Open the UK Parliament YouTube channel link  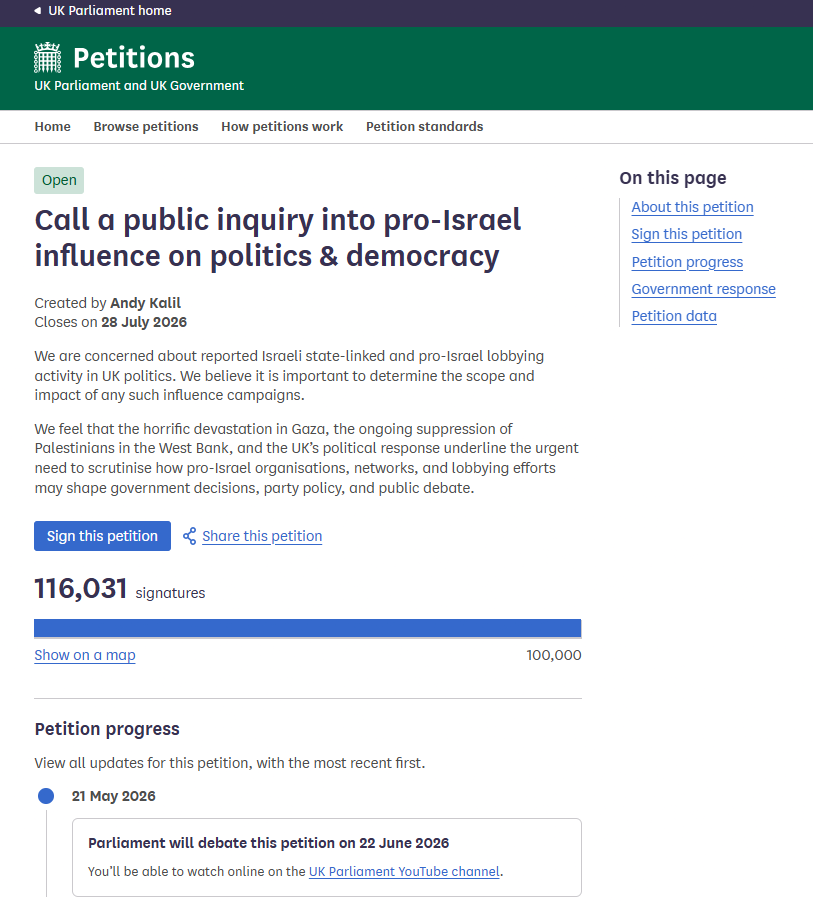(x=404, y=872)
